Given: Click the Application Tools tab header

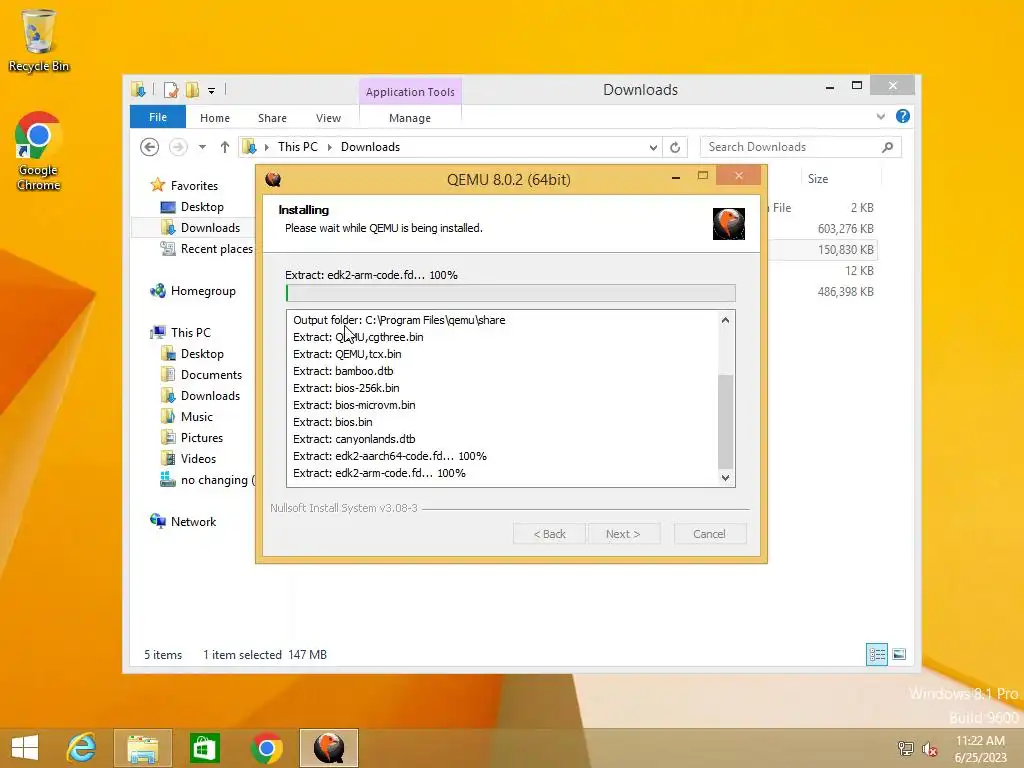Looking at the screenshot, I should coord(410,92).
